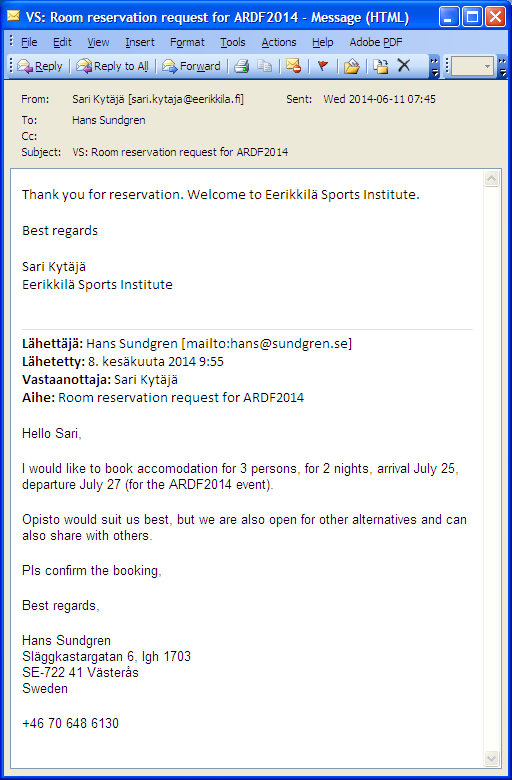Print the message with printer icon
Viewport: 512px width, 780px height.
click(x=242, y=66)
